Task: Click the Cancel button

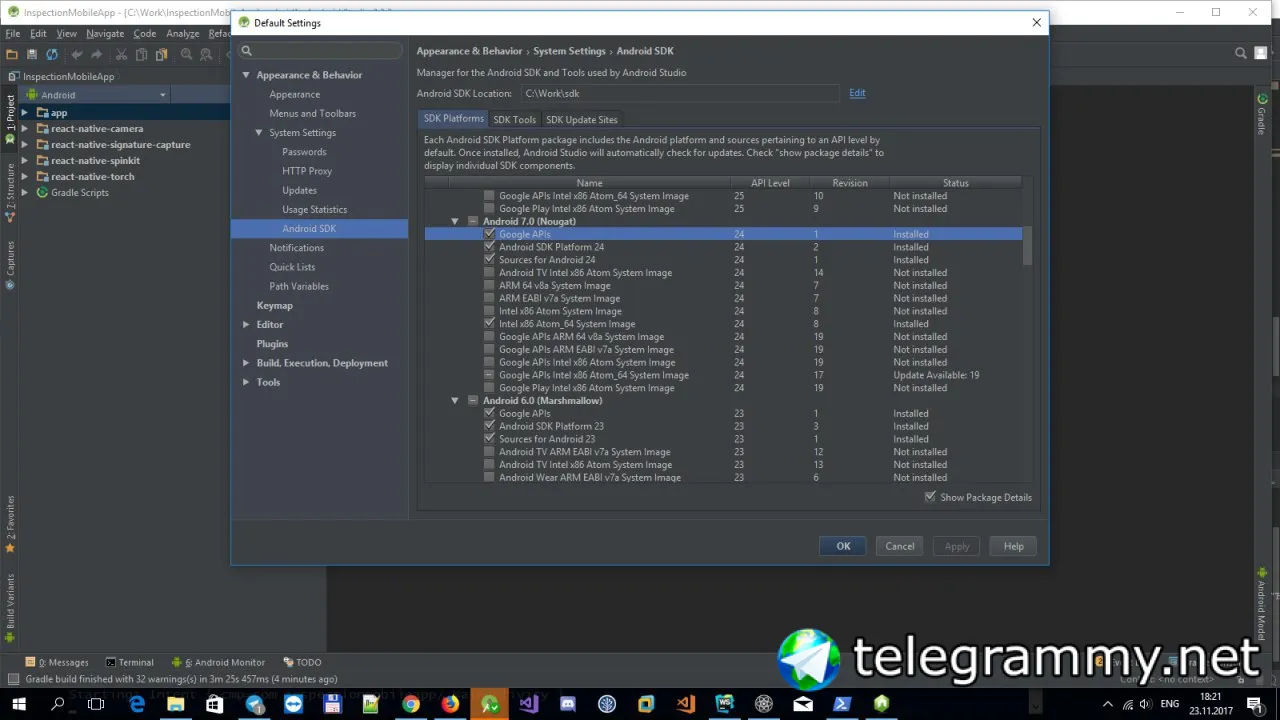Action: click(900, 546)
